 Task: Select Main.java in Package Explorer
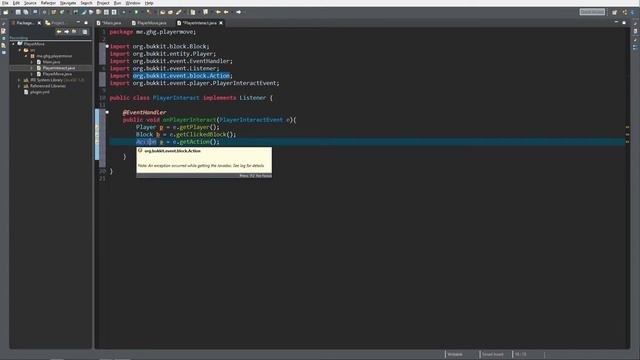click(x=51, y=62)
